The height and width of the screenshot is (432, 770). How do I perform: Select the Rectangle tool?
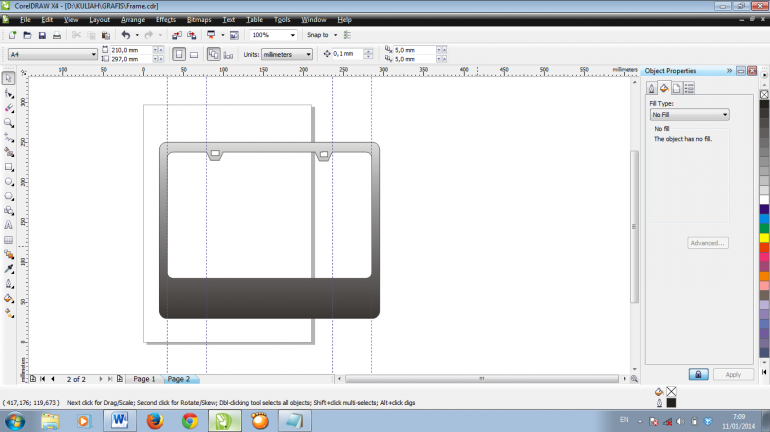[8, 167]
